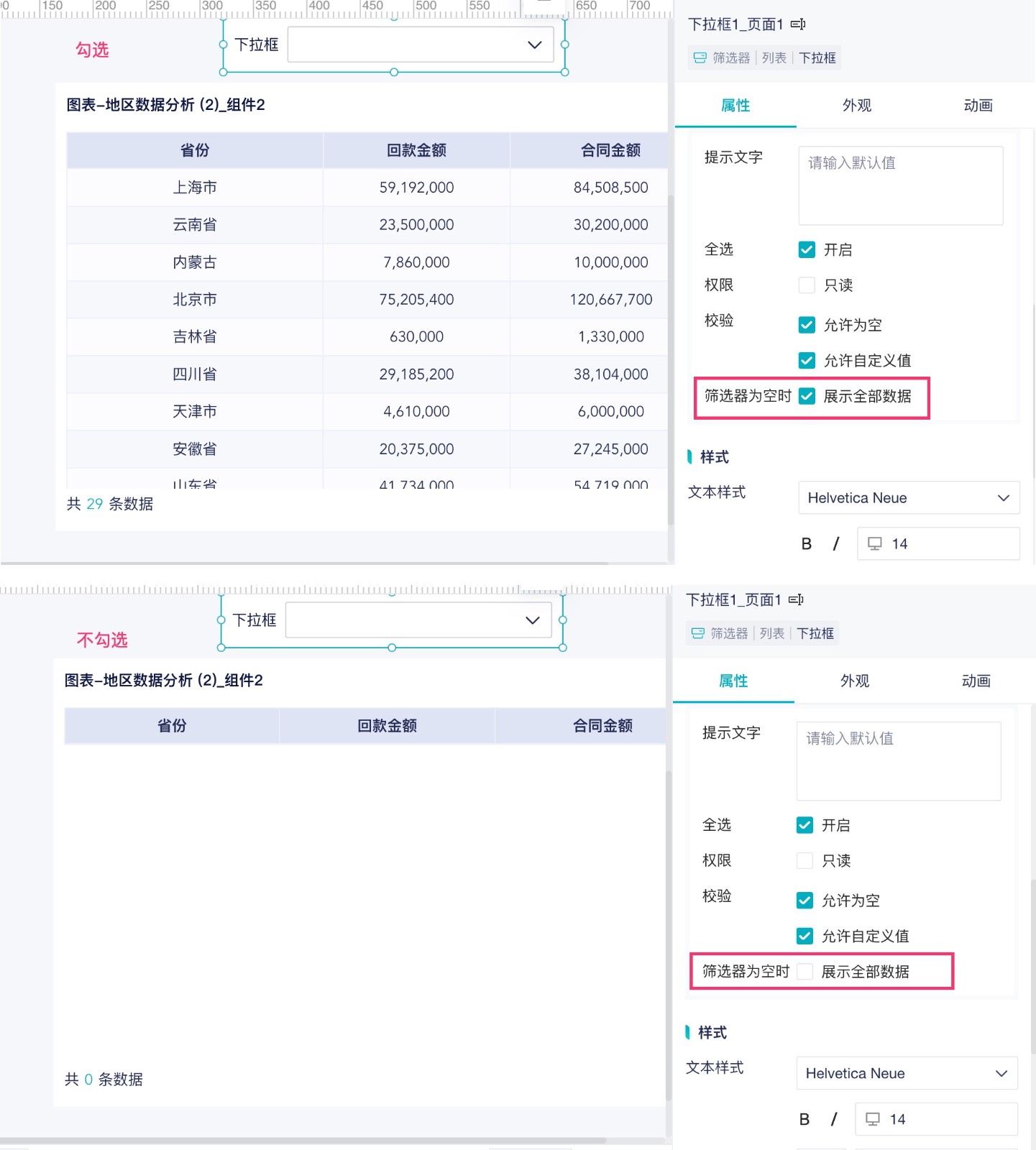Uncheck the ticked 展示全部数据 checkbox
Image resolution: width=1036 pixels, height=1150 pixels.
coord(807,396)
